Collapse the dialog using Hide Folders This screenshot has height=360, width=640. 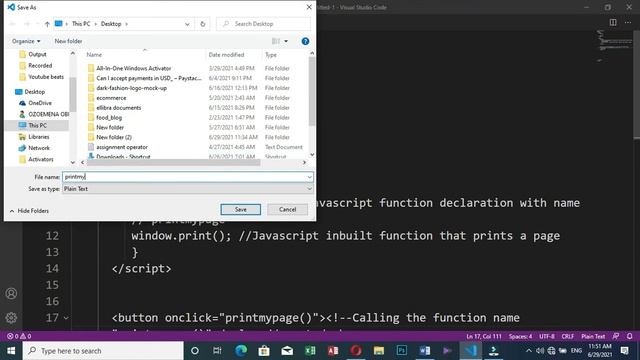[x=29, y=211]
